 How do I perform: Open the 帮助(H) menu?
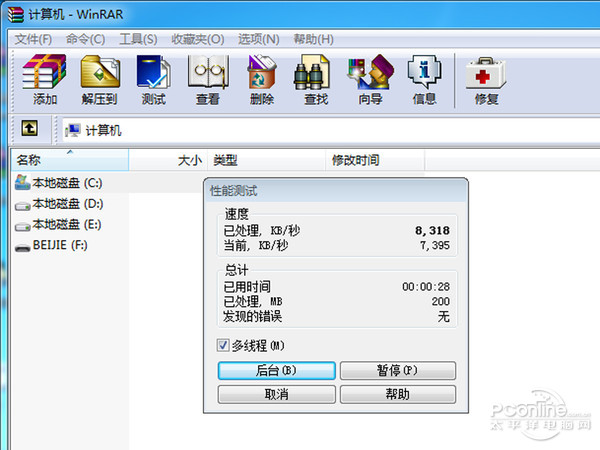coord(313,39)
